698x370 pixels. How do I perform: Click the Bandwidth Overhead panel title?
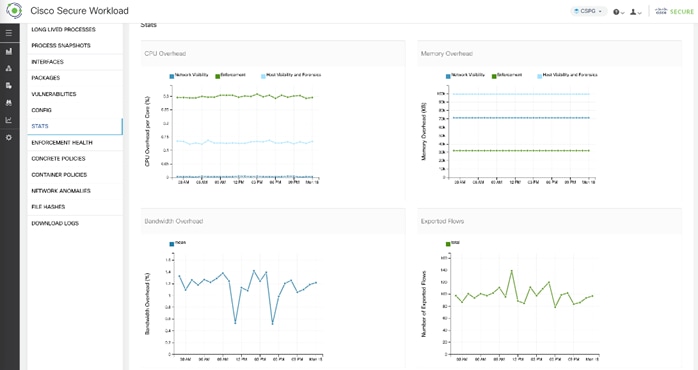tap(174, 221)
